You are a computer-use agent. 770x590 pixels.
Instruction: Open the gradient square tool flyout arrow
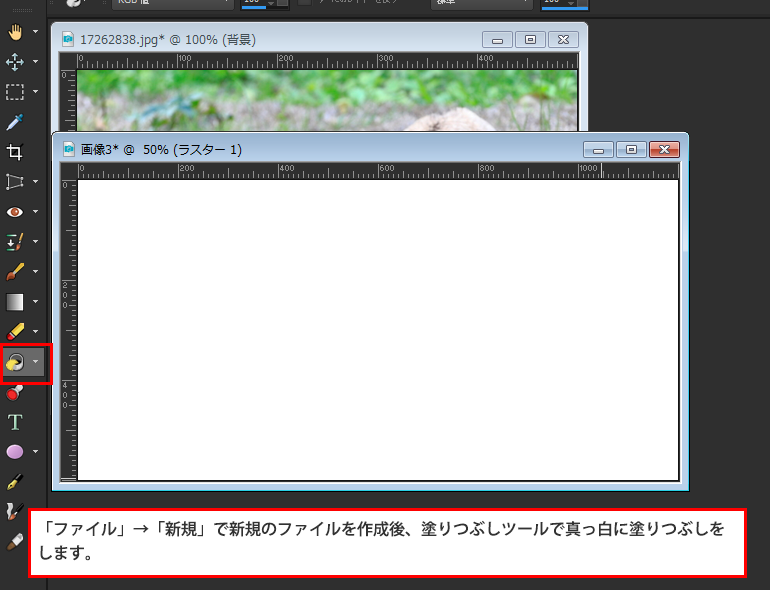point(35,302)
